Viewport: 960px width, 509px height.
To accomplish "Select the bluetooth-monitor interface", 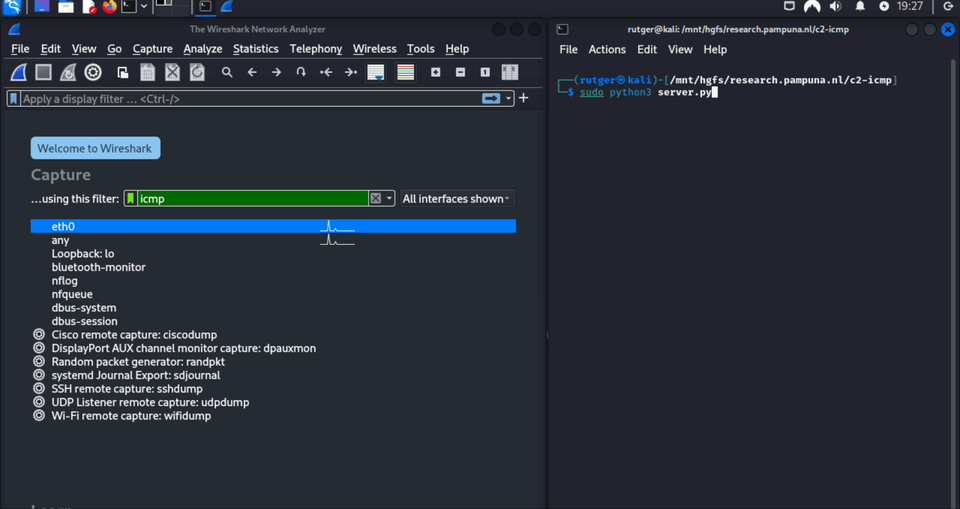I will click(x=273, y=267).
